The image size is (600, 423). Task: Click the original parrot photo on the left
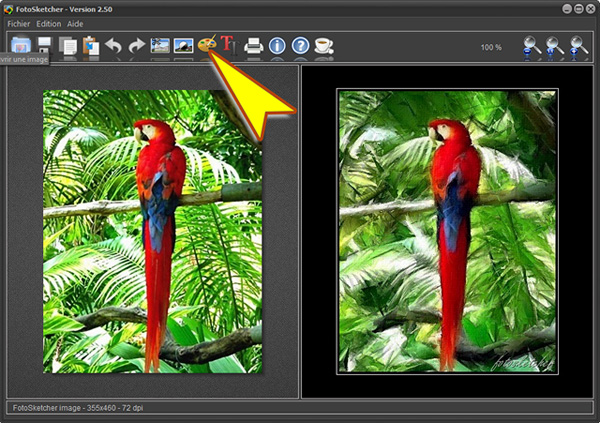(152, 231)
